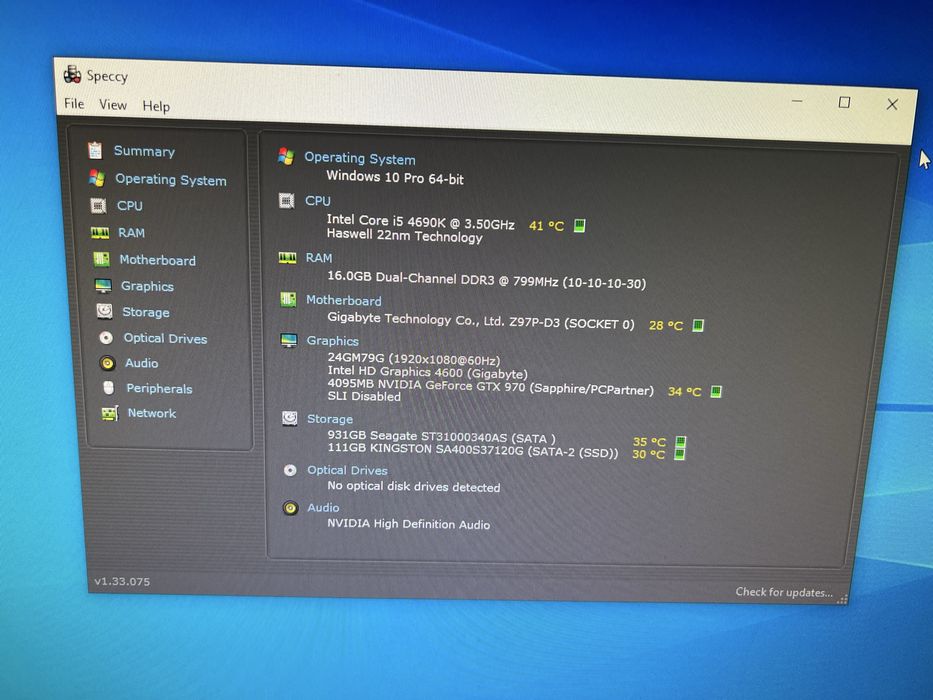Click the Speccy app icon in title bar
This screenshot has width=933, height=700.
tap(72, 74)
